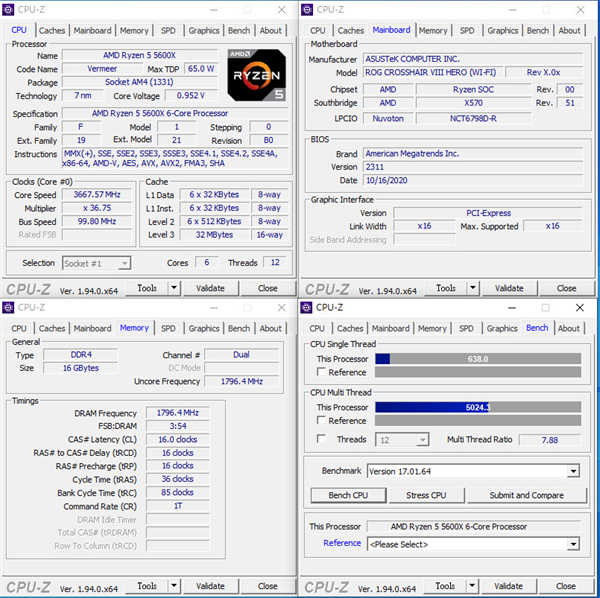This screenshot has width=600, height=598.
Task: Click the AMD Ryzen 5 logo image
Action: point(256,75)
